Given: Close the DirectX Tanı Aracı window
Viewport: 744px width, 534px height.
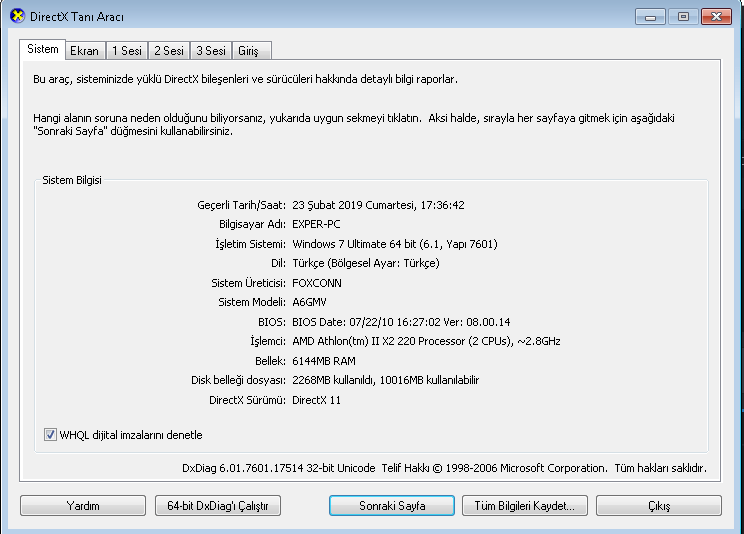Looking at the screenshot, I should 716,17.
